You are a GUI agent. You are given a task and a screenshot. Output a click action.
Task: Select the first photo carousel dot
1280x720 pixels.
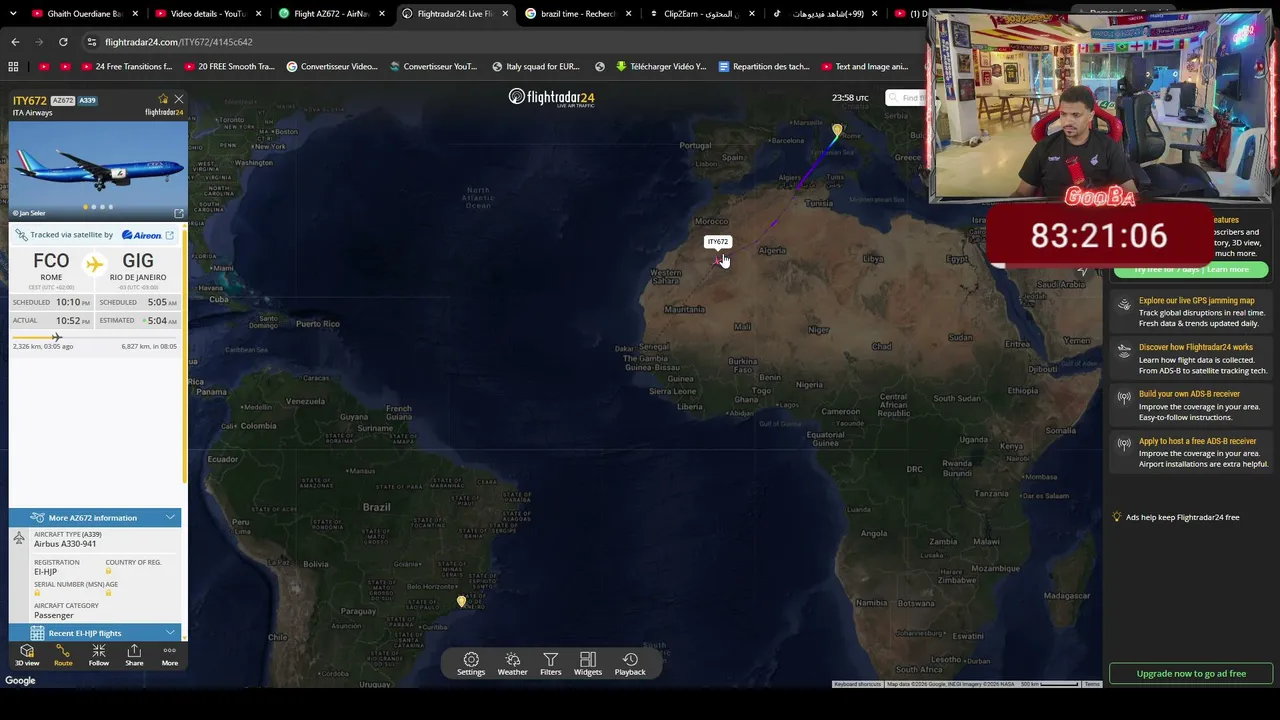[x=85, y=207]
